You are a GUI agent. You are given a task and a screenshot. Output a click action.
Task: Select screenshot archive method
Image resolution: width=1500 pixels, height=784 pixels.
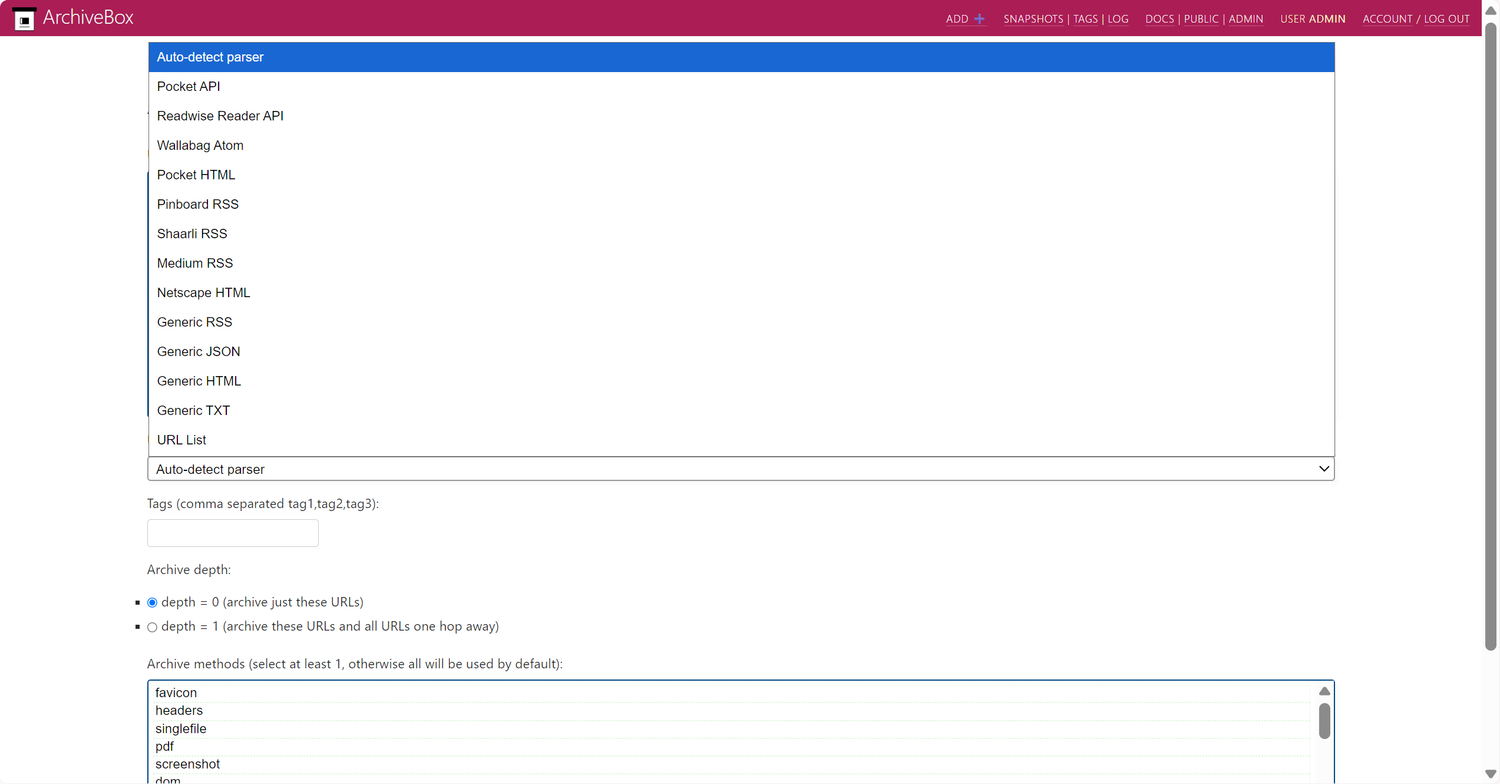point(732,764)
